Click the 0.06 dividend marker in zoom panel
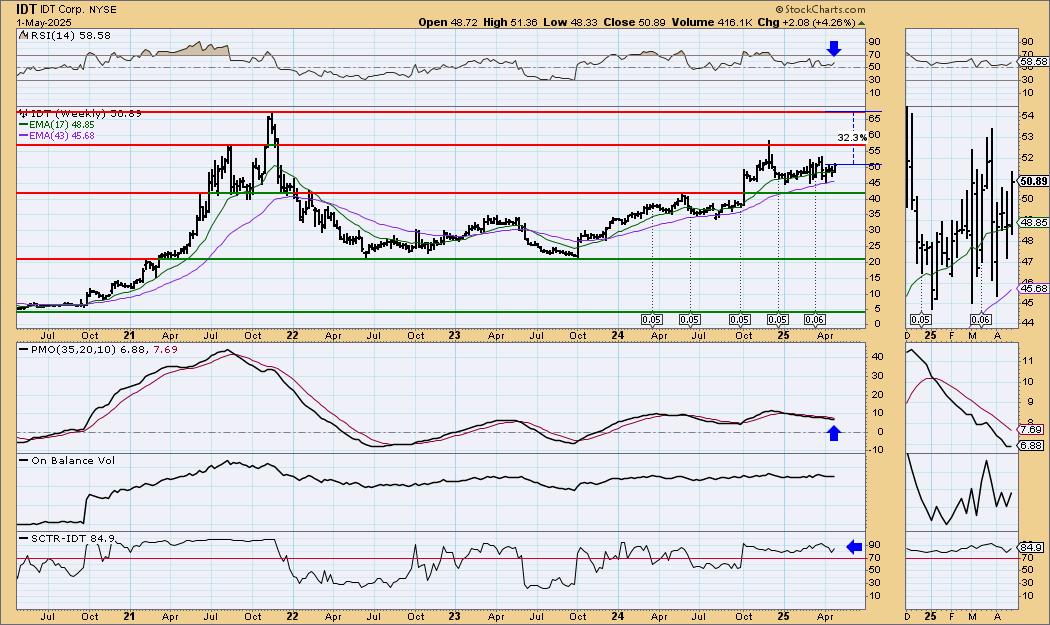 click(981, 320)
